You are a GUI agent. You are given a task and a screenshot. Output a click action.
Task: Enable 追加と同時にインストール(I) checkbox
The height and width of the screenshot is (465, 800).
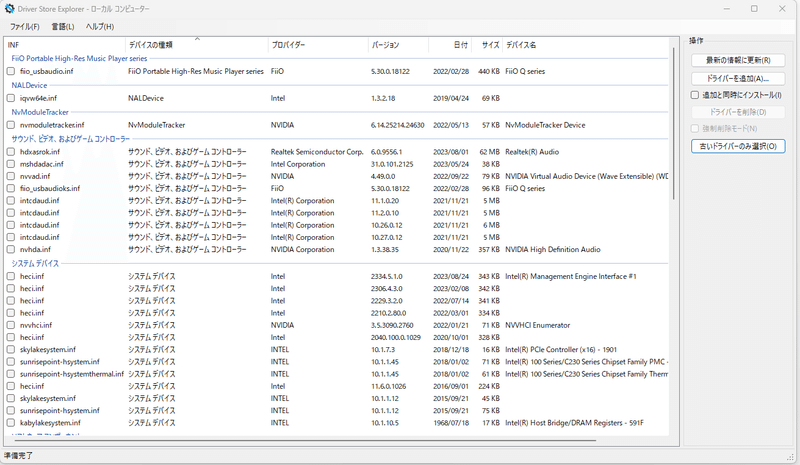point(694,95)
